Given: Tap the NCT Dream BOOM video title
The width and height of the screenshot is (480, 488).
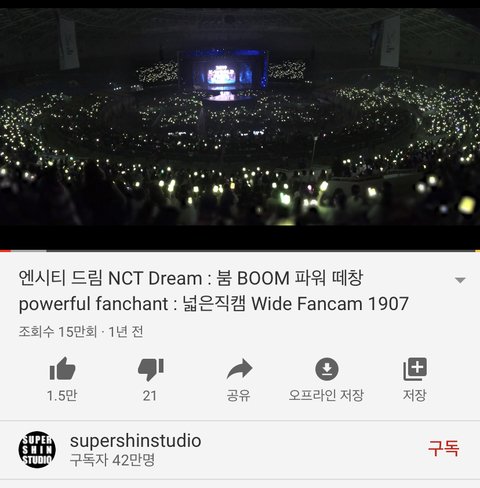Looking at the screenshot, I should tap(213, 291).
